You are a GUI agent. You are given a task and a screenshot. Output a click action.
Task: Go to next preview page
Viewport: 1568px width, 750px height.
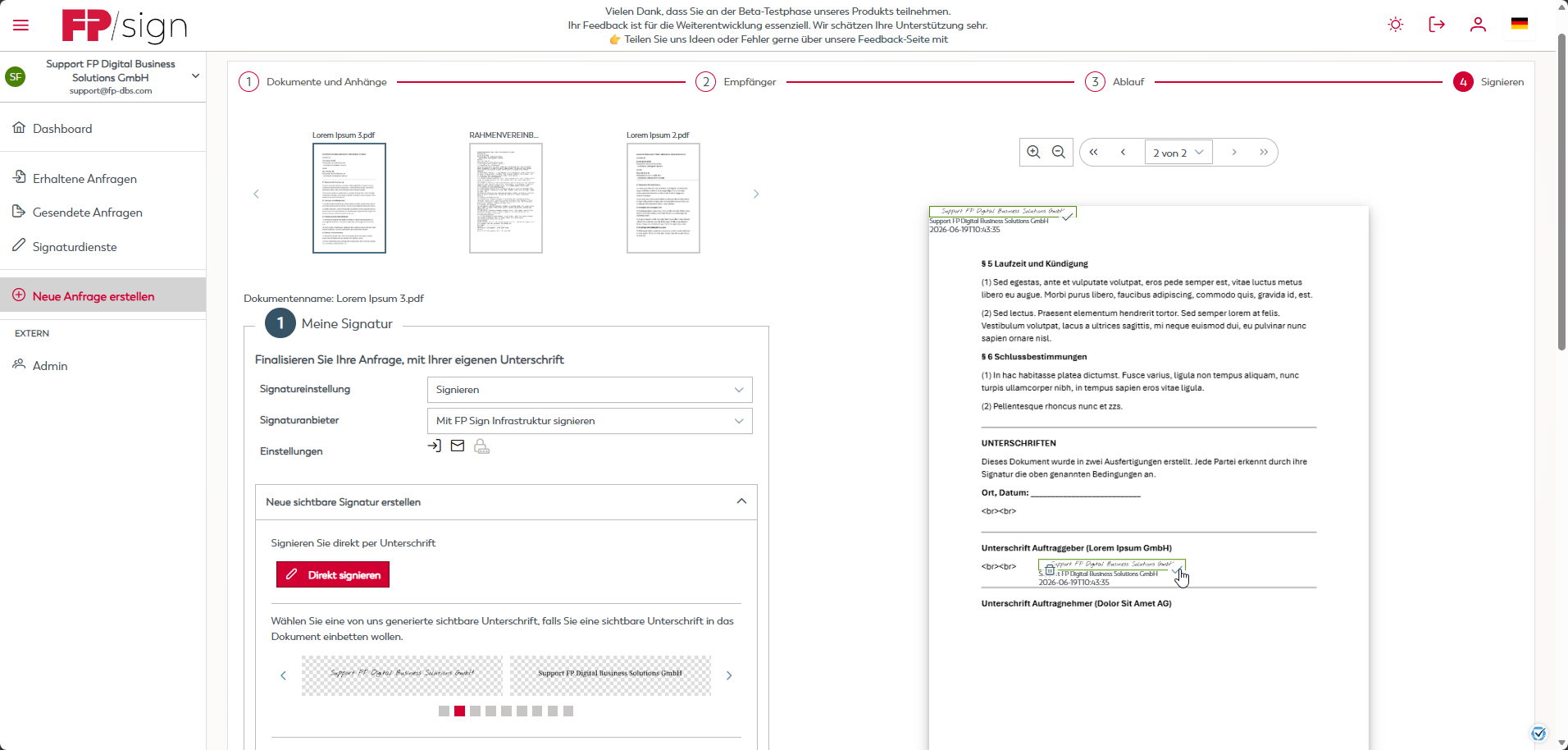coord(1234,152)
